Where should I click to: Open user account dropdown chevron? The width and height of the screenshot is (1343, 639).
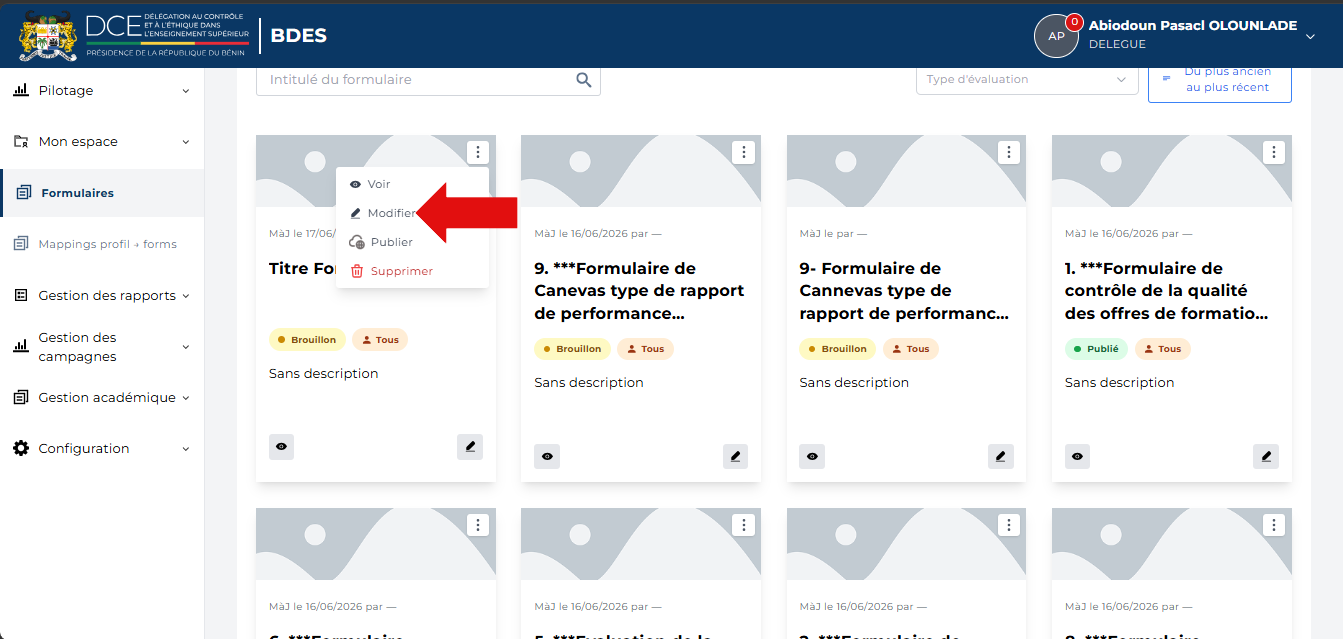(1310, 36)
